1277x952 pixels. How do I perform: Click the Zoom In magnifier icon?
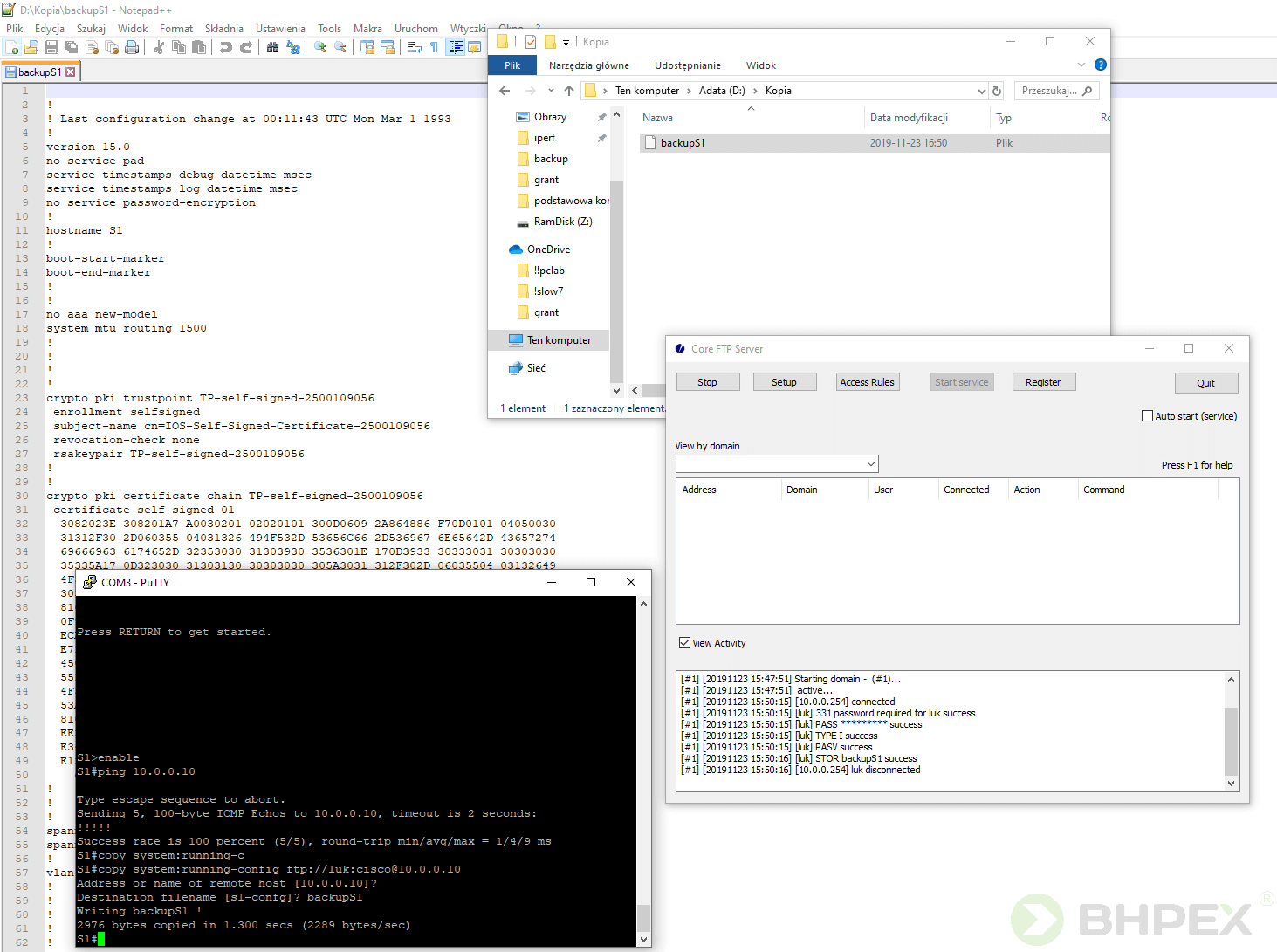pyautogui.click(x=320, y=47)
